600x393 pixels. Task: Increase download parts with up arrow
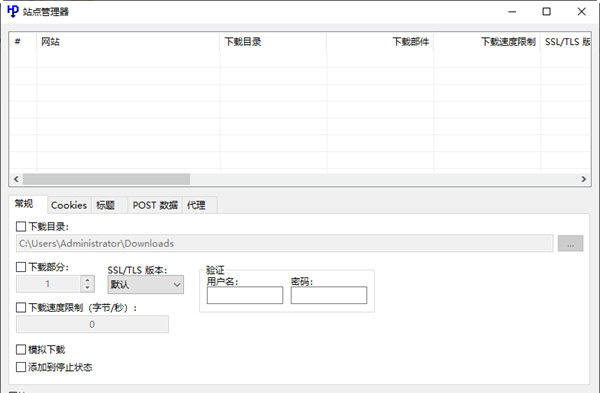88,280
